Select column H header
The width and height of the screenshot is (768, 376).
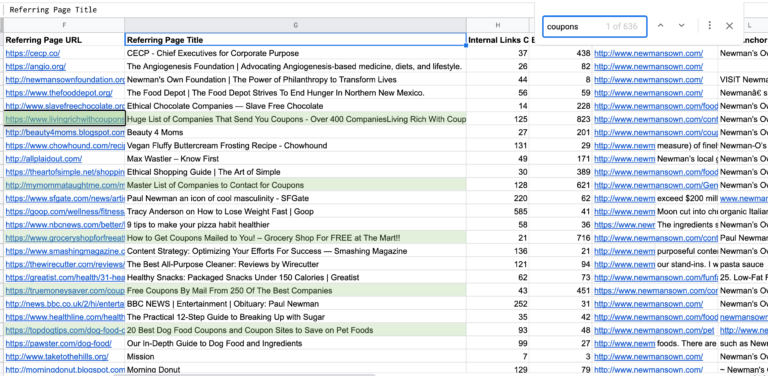tap(498, 25)
